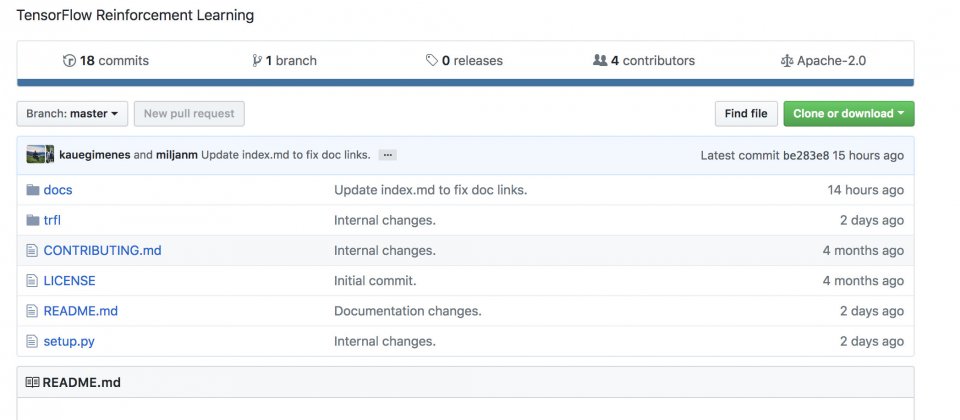Open latest commit hash be283e8
Viewport: 960px width, 420px height.
(x=806, y=156)
